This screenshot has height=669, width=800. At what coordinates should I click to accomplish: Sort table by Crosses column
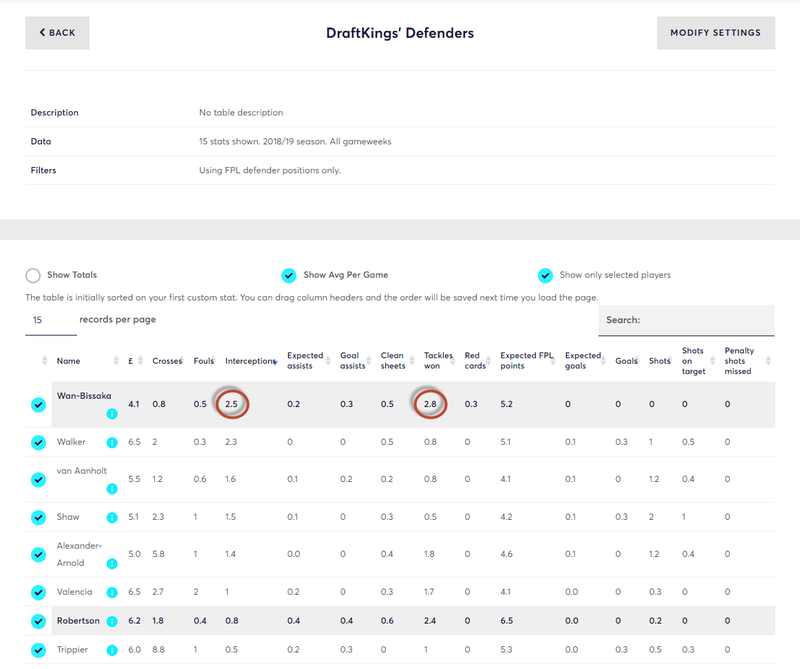(x=167, y=361)
